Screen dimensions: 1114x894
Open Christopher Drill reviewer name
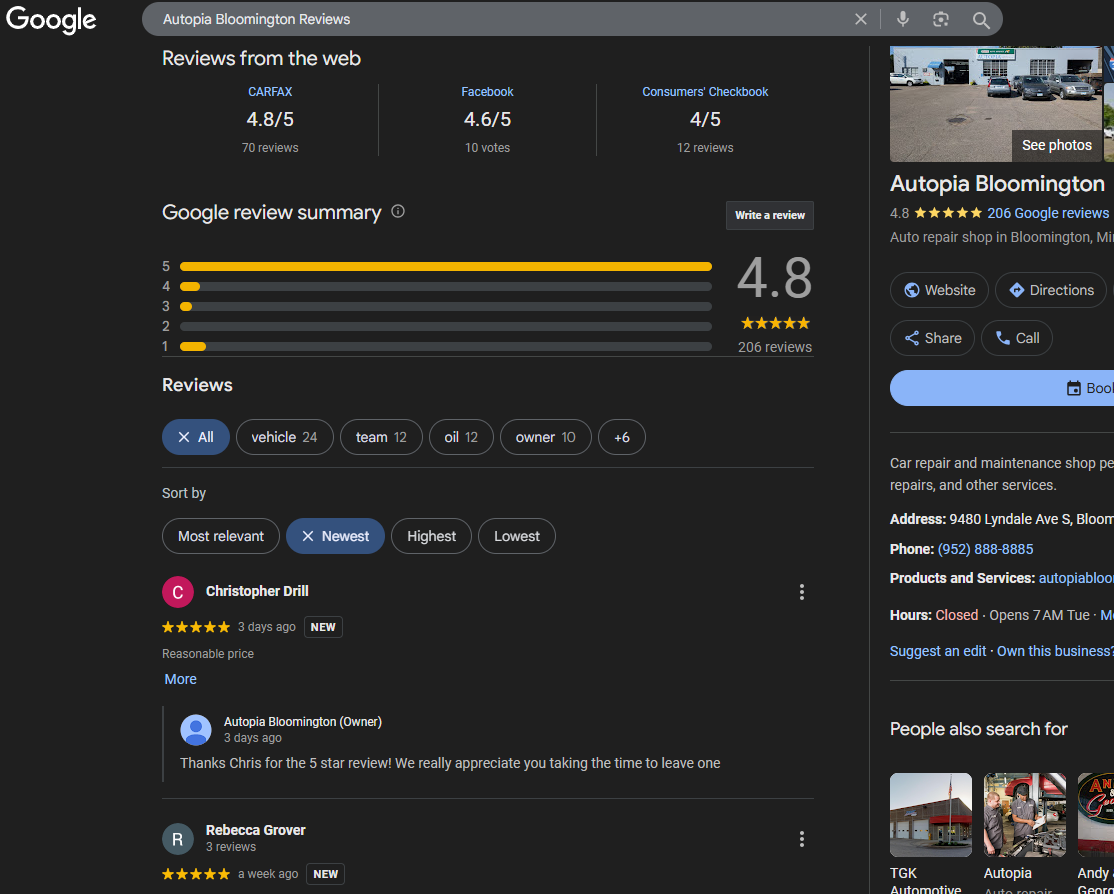click(257, 591)
